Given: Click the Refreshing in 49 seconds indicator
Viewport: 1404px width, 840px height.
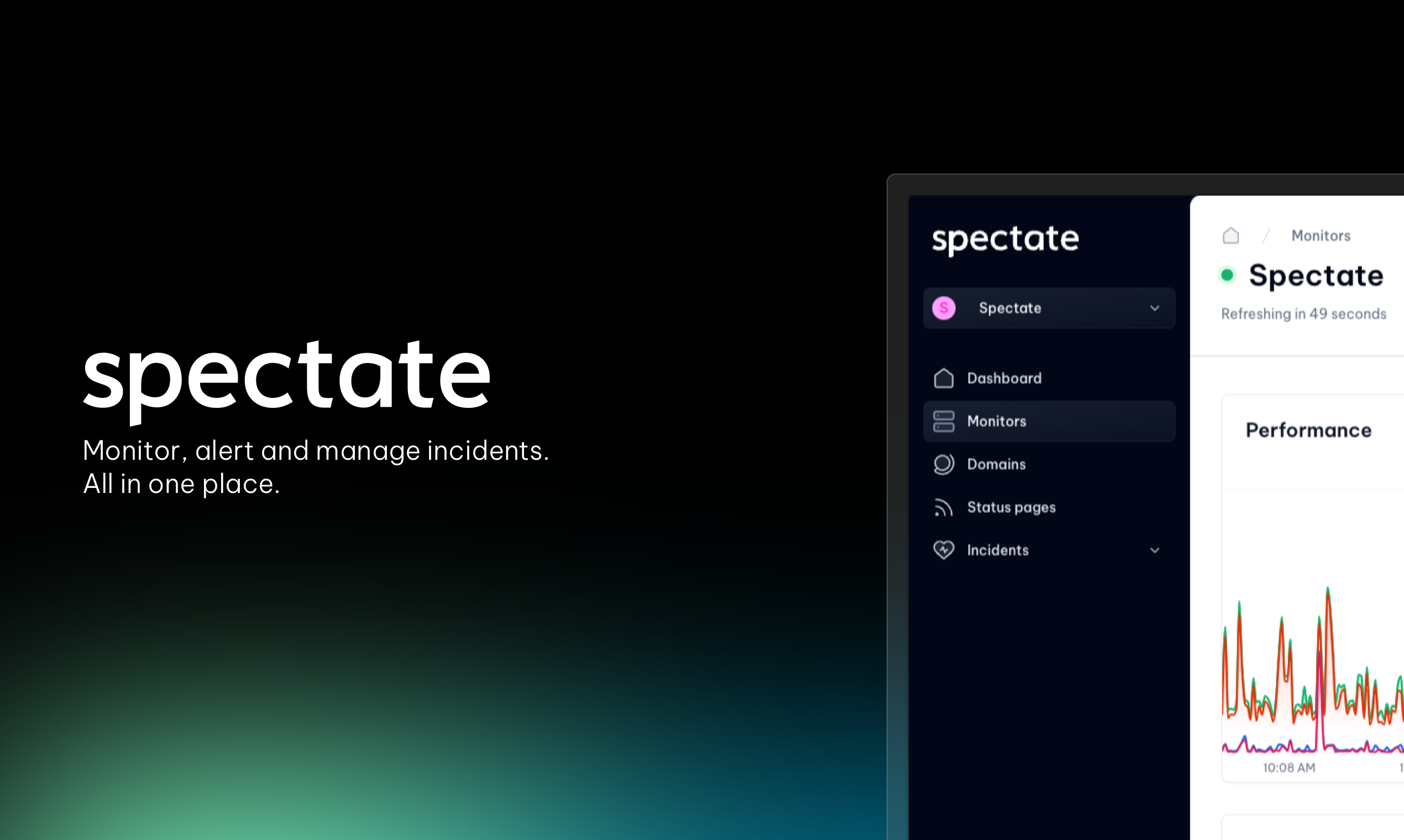Looking at the screenshot, I should coord(1303,313).
